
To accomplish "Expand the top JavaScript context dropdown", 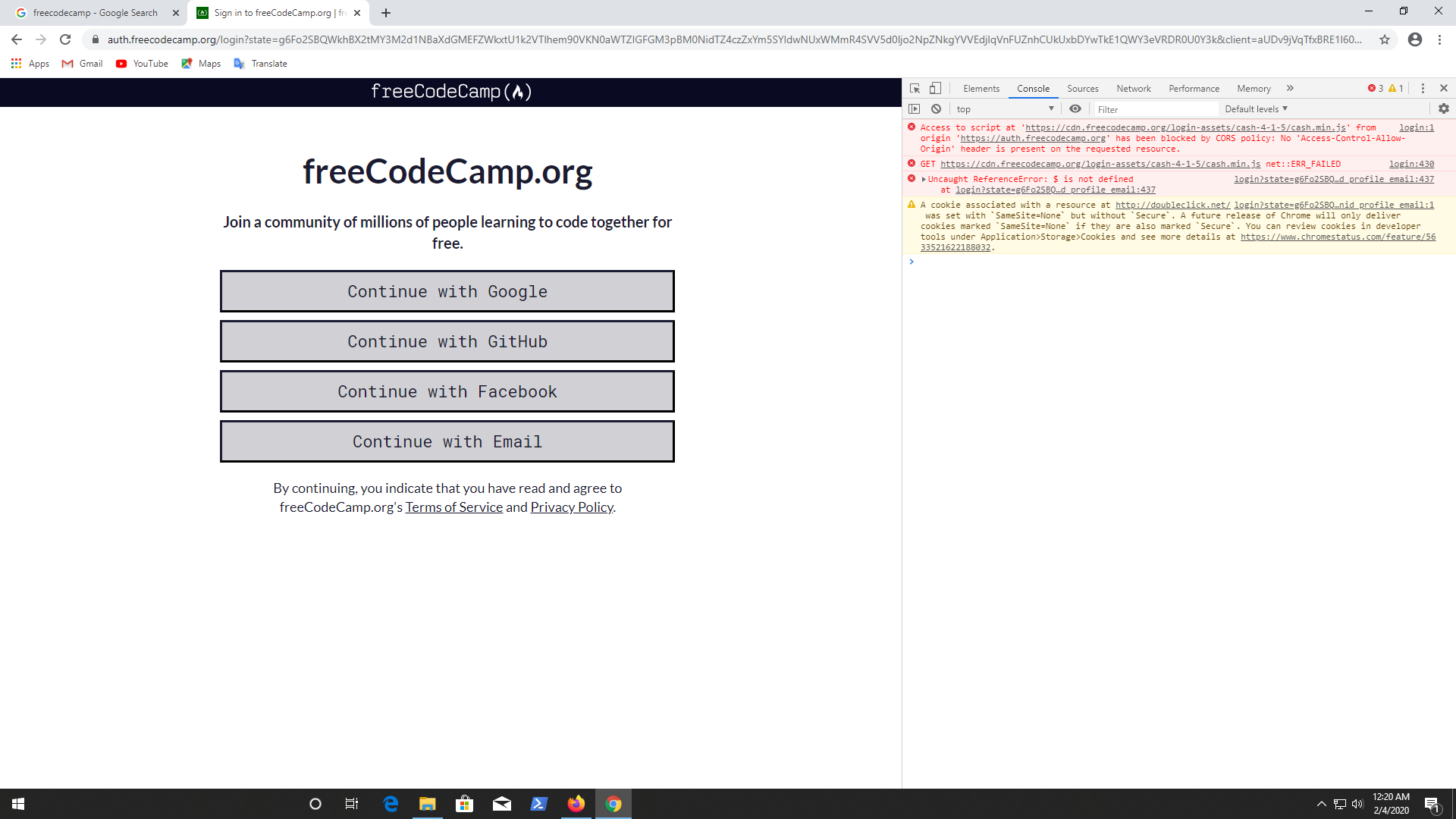I will 1005,109.
